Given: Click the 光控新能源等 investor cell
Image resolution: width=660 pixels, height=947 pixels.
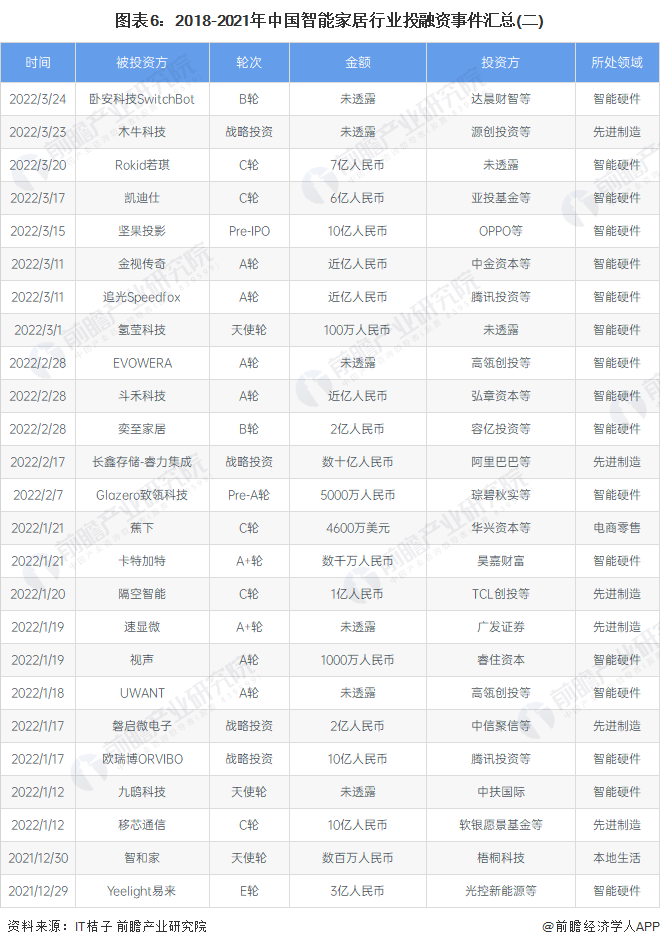Looking at the screenshot, I should click(501, 891).
